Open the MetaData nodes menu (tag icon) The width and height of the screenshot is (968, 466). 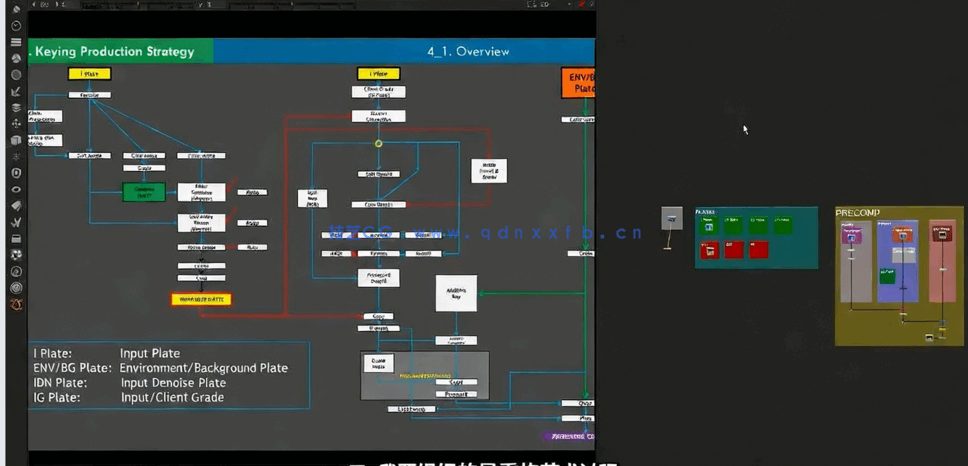(x=16, y=206)
